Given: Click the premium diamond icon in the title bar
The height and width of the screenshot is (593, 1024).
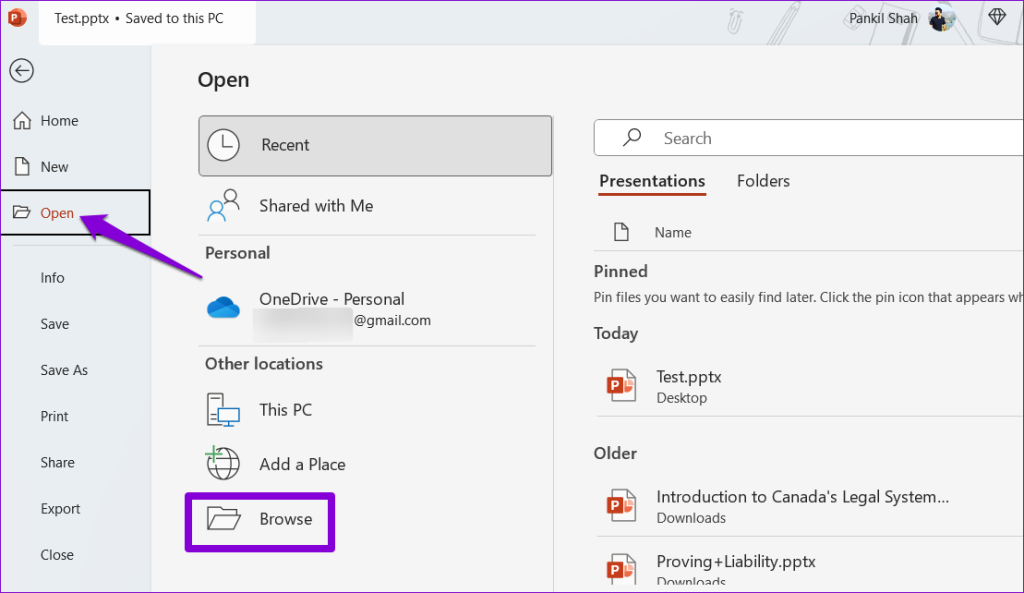Looking at the screenshot, I should pos(996,16).
